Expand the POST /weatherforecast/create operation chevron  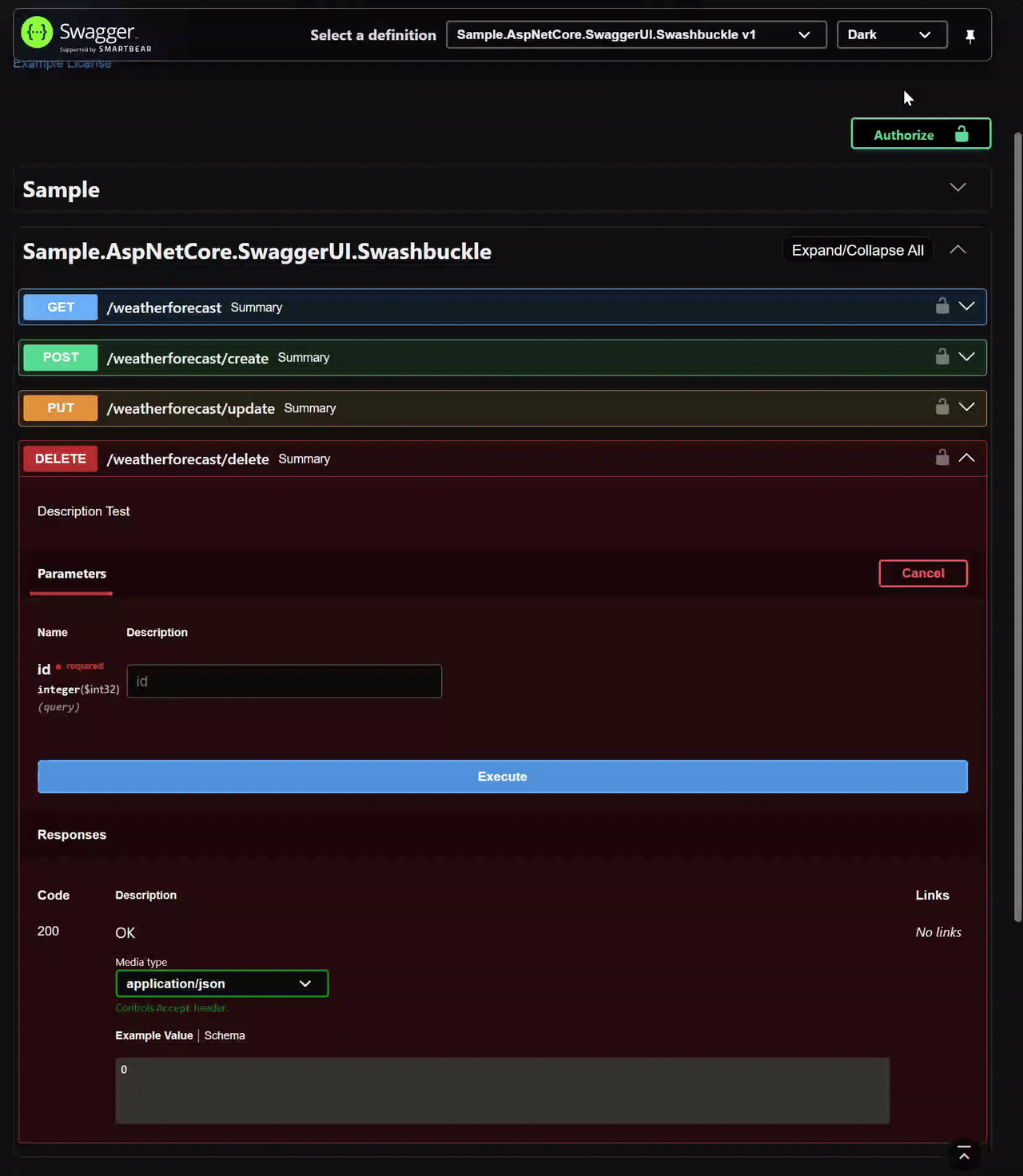(966, 357)
